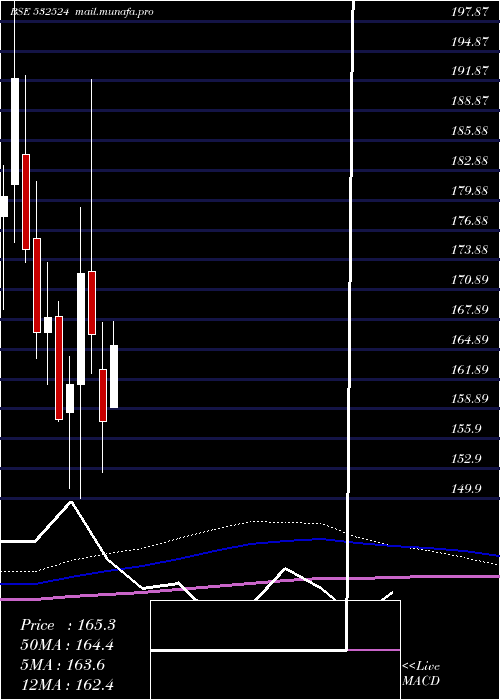
Task: Click the 149.9 price axis label
Action: point(467,488)
